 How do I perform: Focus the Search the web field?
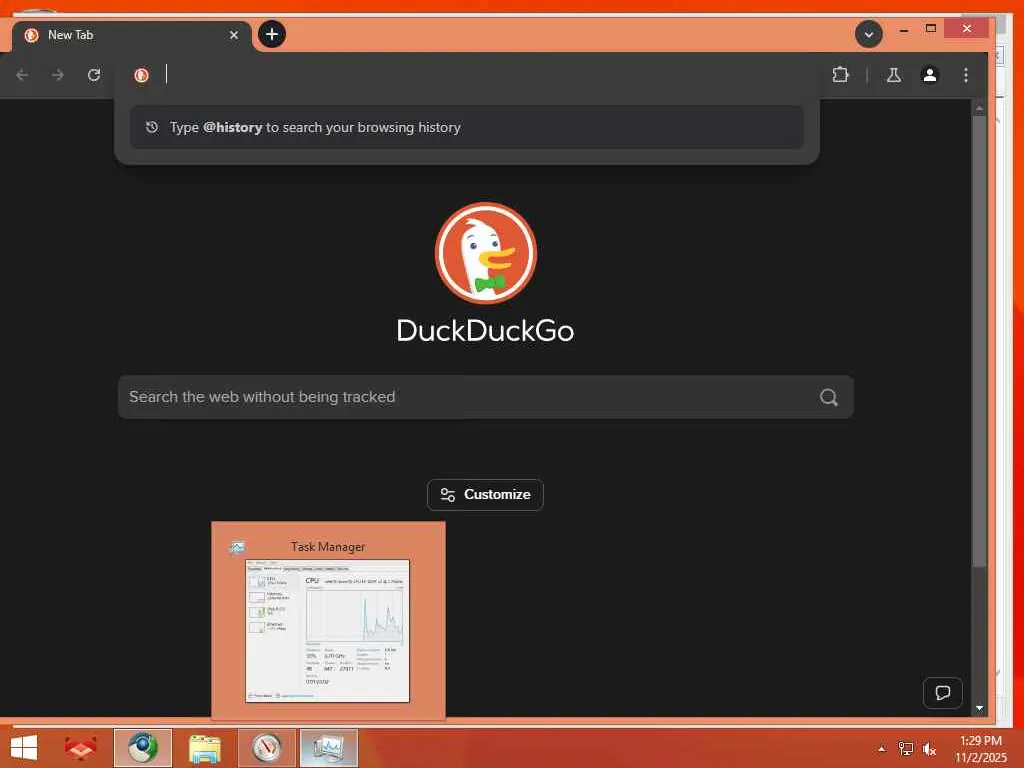pos(485,397)
